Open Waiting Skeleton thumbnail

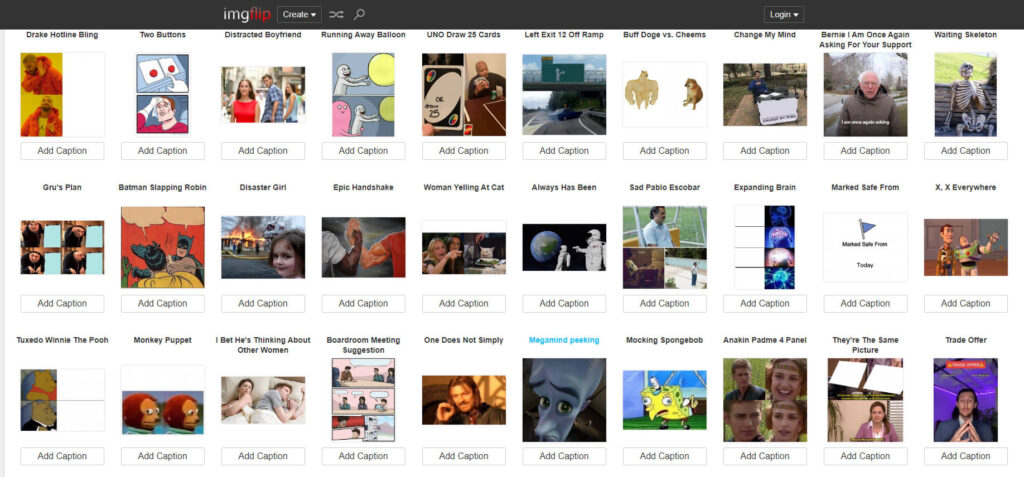point(966,95)
